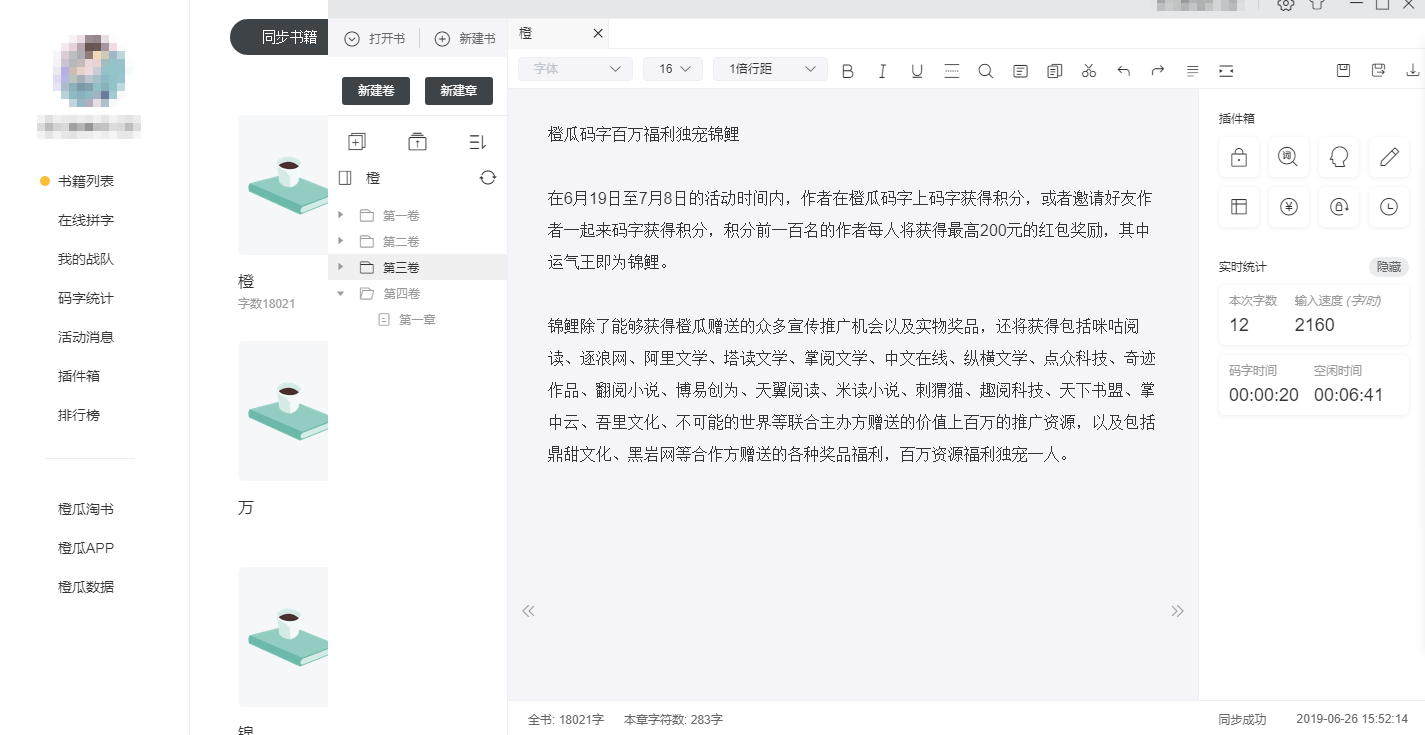The height and width of the screenshot is (735, 1425).
Task: Open the word lookup plugin in 插件箱
Action: click(x=1288, y=157)
